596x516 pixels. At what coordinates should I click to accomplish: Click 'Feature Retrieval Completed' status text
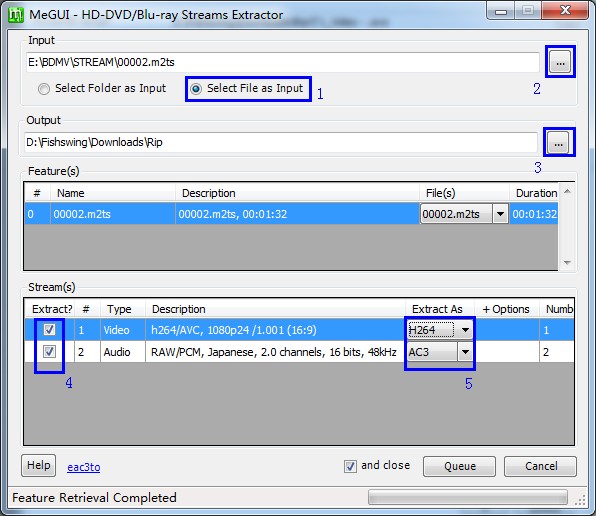tap(94, 497)
